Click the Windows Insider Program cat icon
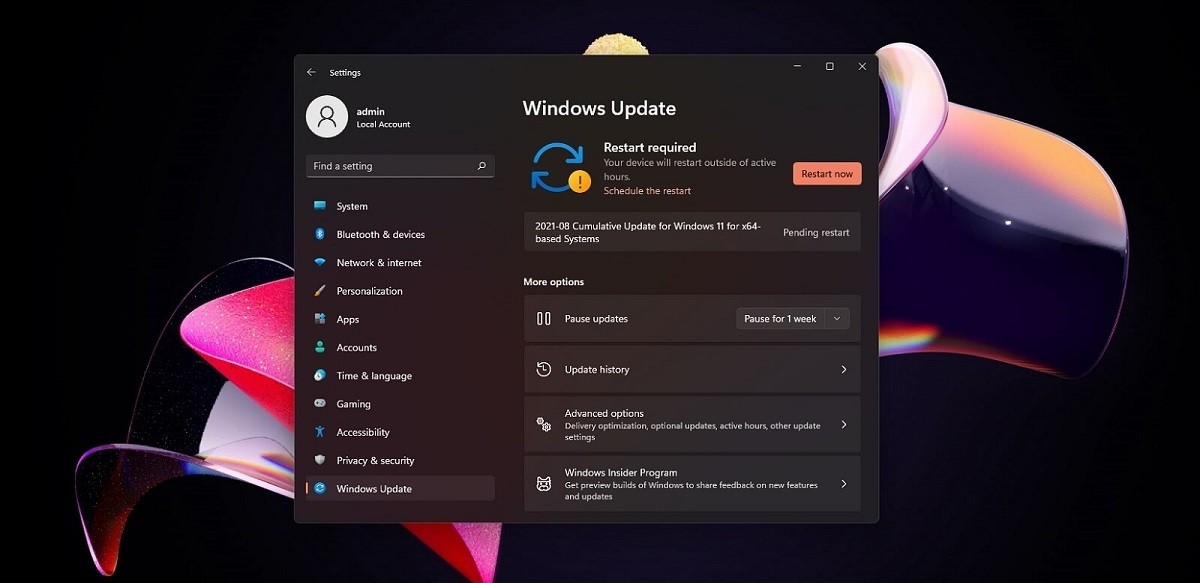 point(544,484)
